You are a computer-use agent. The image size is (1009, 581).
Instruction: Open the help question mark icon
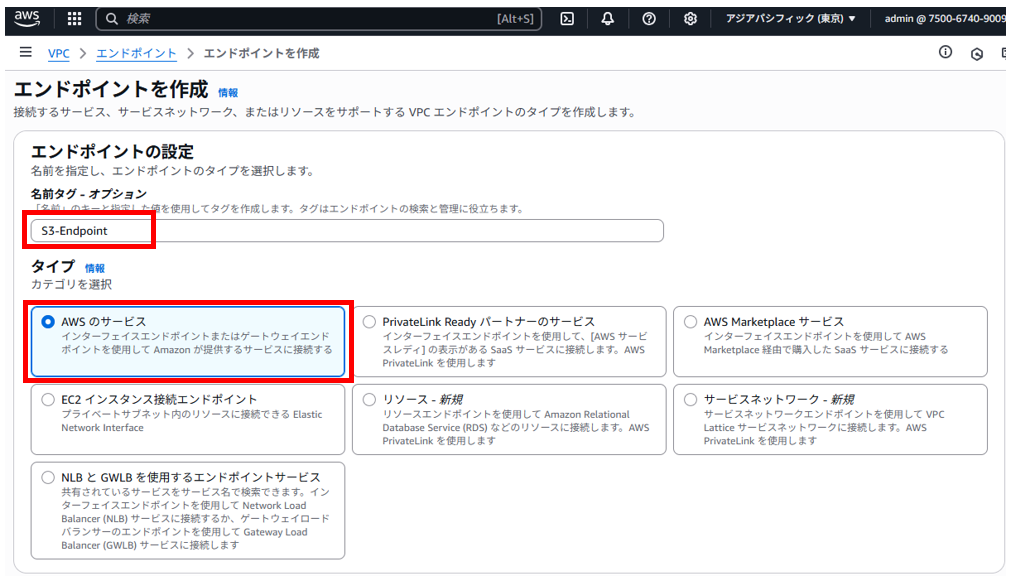point(649,19)
